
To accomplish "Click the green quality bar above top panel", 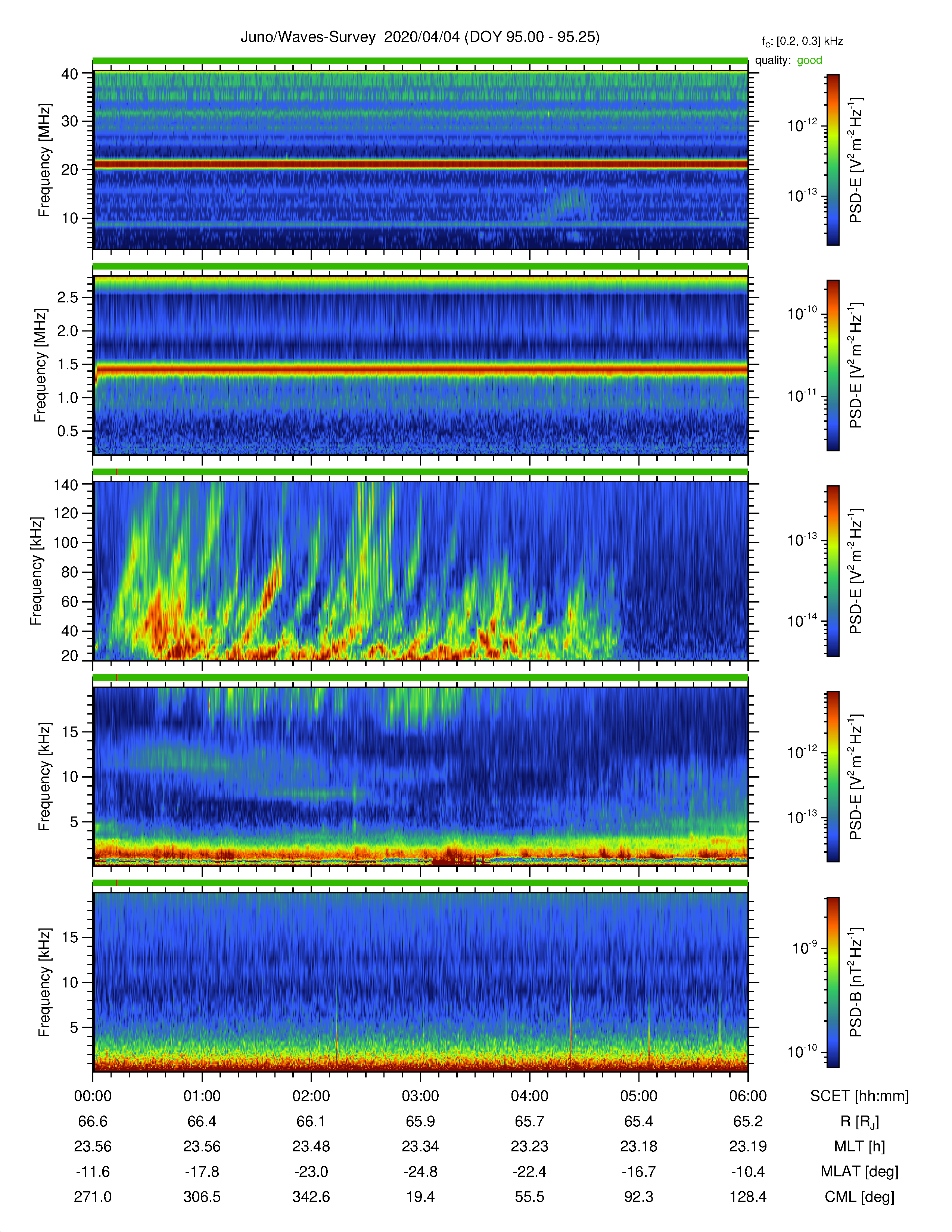I will 420,61.
